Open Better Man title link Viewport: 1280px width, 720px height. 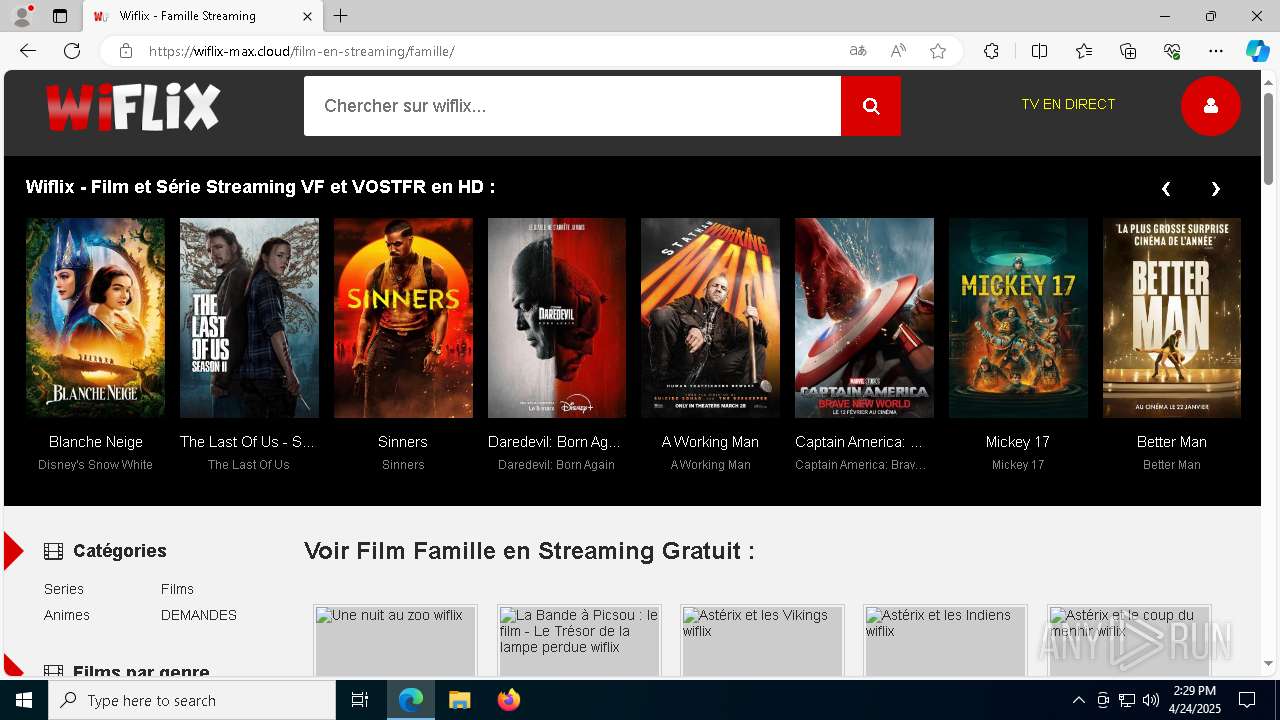click(1172, 442)
